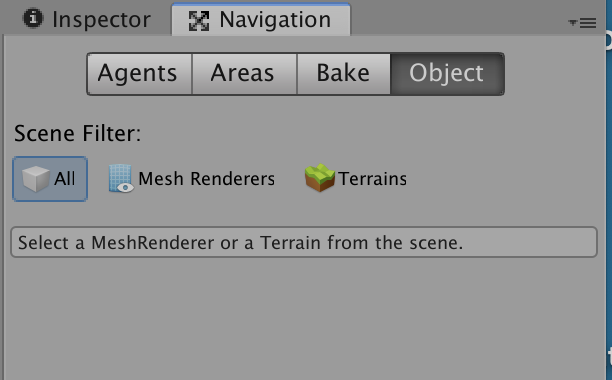Click the Scene Filter label
Screen dimensions: 612x380
77,133
